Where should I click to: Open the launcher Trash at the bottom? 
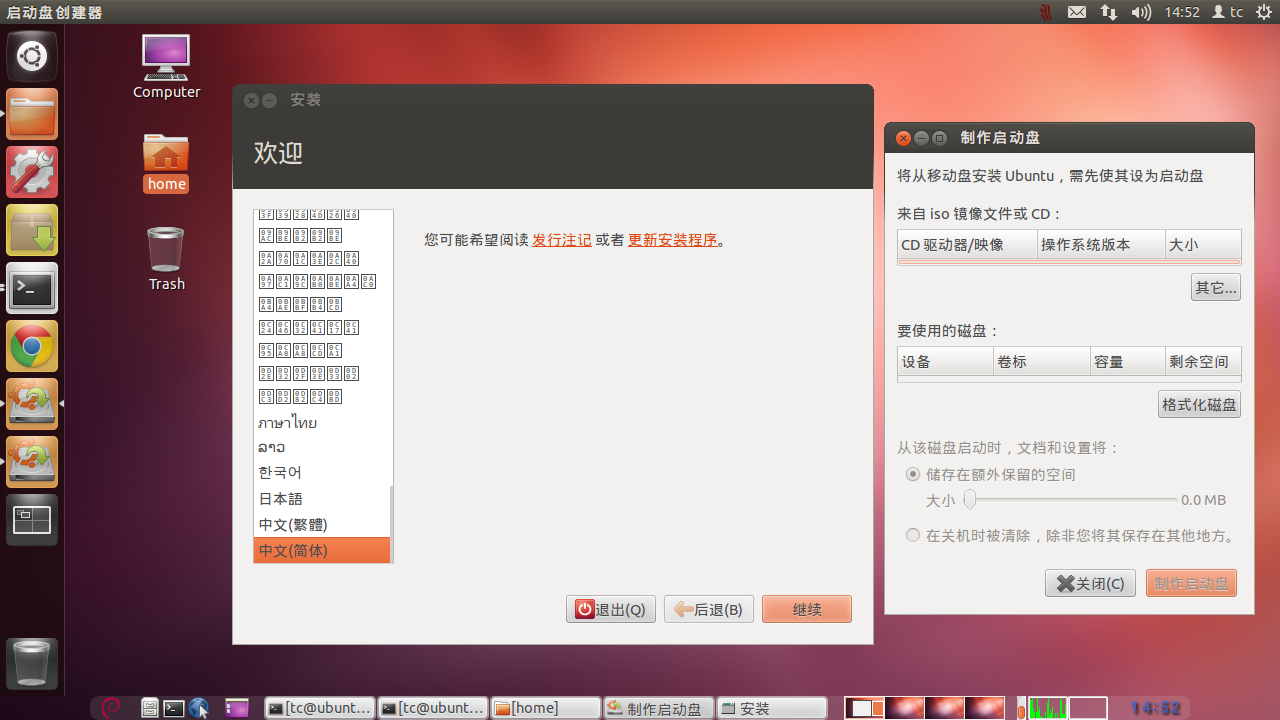coord(32,663)
